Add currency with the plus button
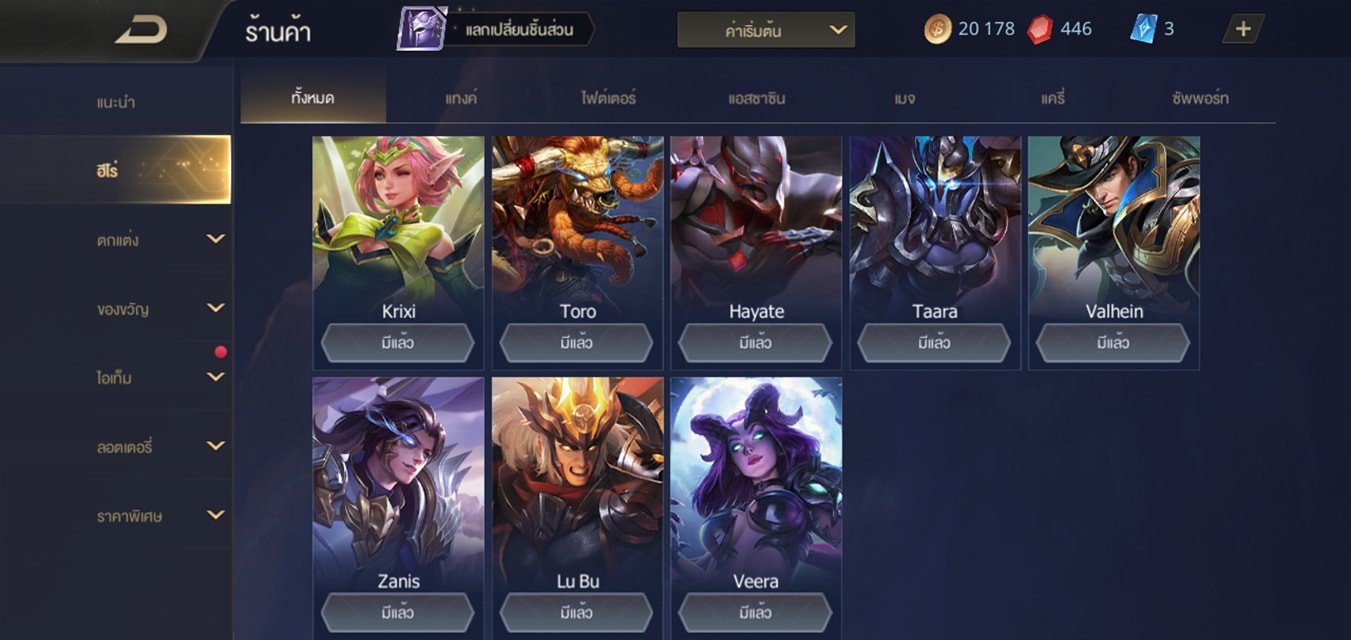1351x640 pixels. pyautogui.click(x=1243, y=29)
